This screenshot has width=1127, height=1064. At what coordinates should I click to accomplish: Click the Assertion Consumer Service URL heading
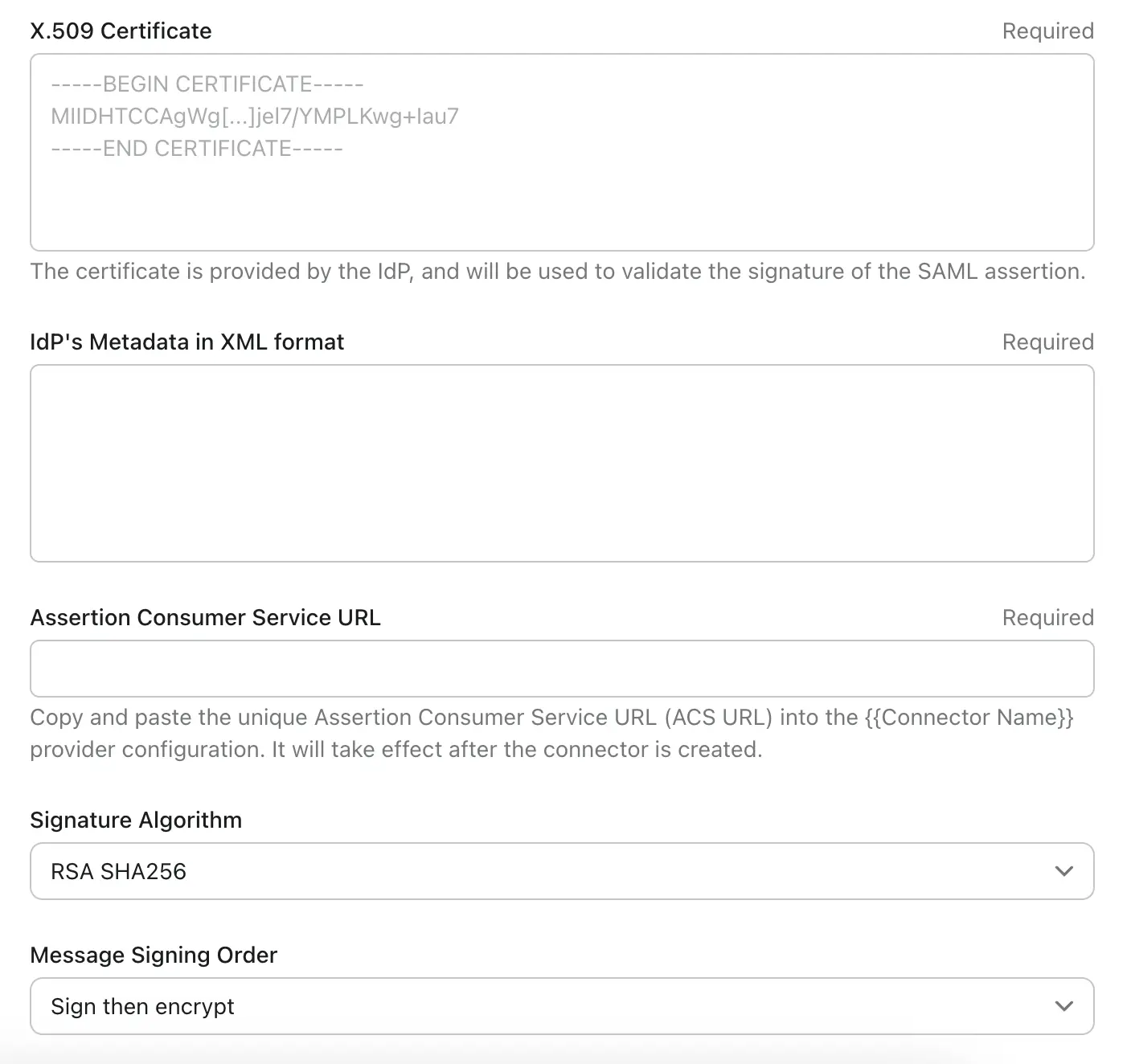206,617
